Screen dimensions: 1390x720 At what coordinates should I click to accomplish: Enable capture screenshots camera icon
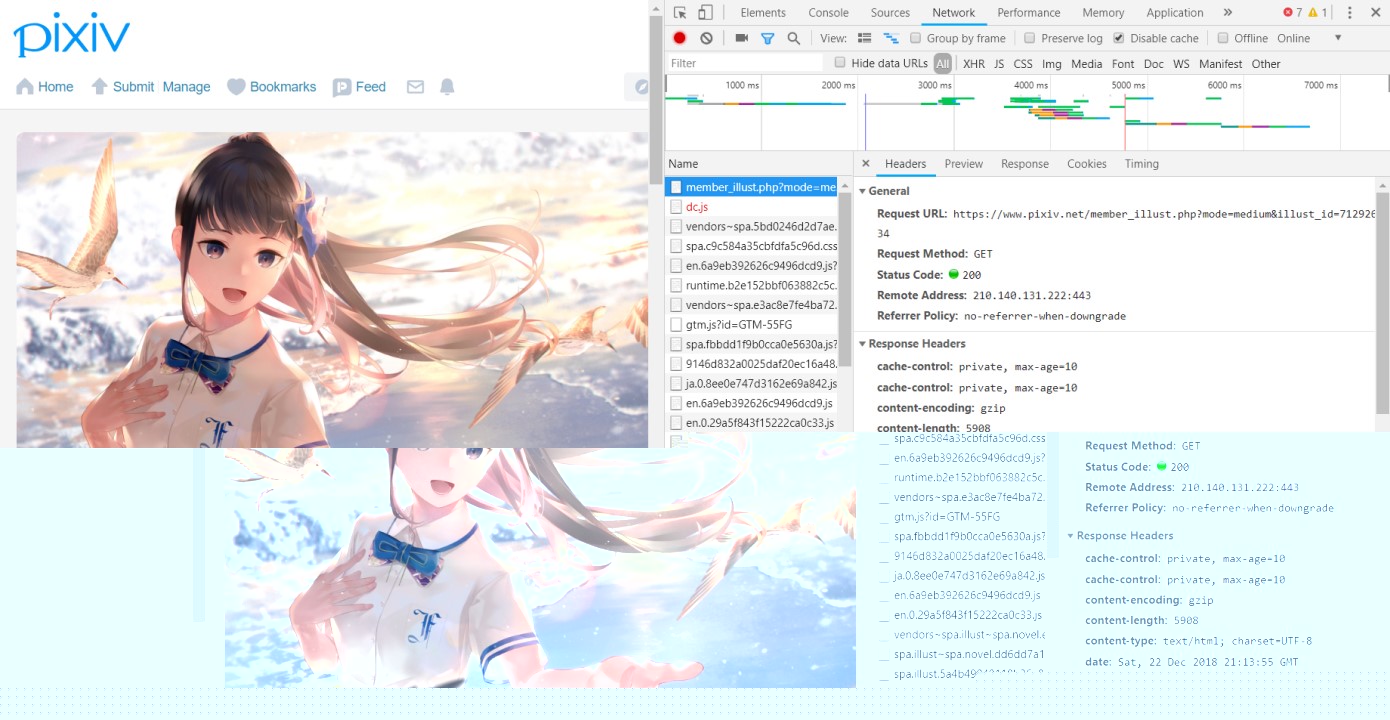(741, 38)
